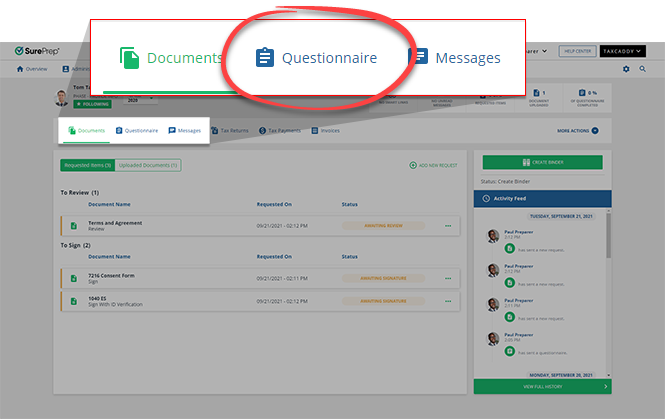Open options for the 7216 Consent Form row
Viewport: 665px width, 419px height.
[448, 278]
